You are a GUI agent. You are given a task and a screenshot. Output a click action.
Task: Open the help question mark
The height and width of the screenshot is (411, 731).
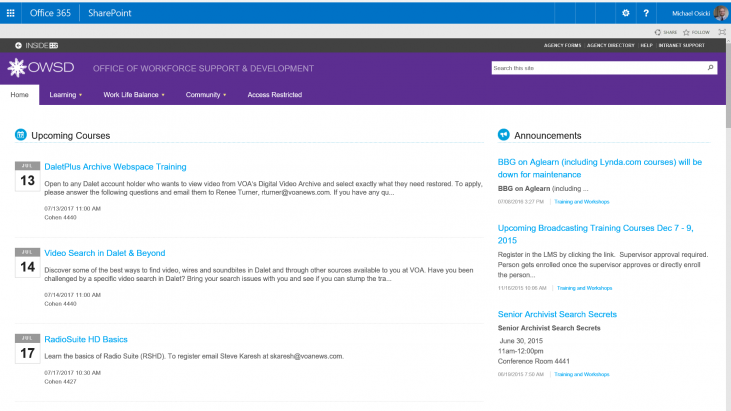(646, 13)
